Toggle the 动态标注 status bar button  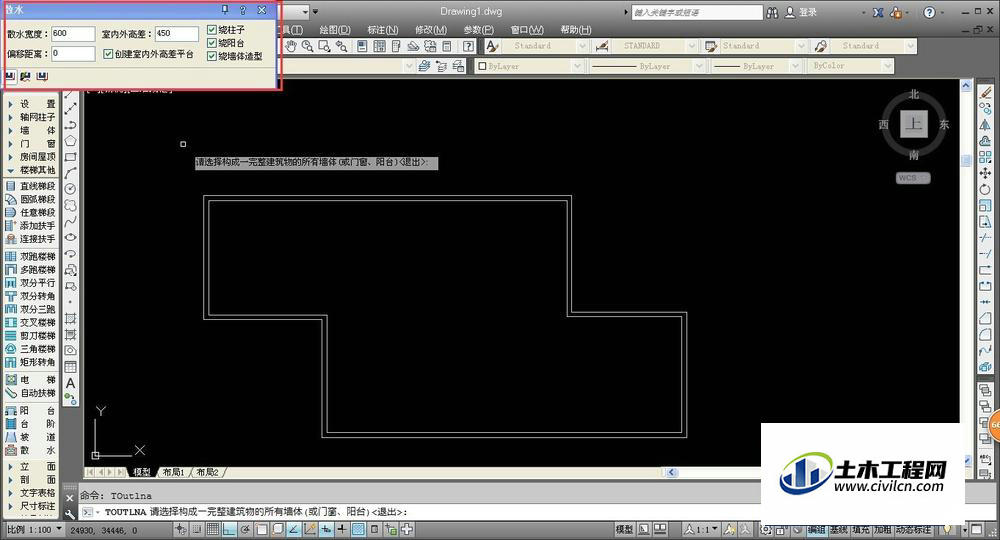913,530
